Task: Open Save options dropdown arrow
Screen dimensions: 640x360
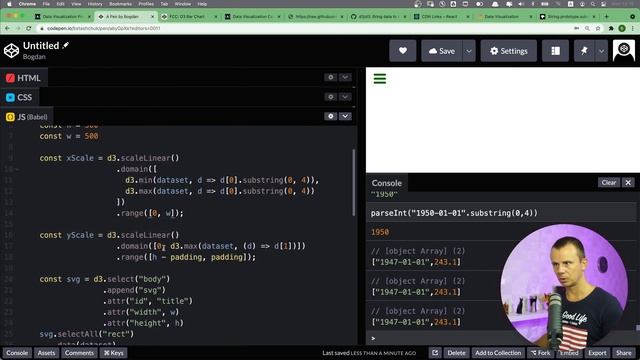Action: pos(469,51)
